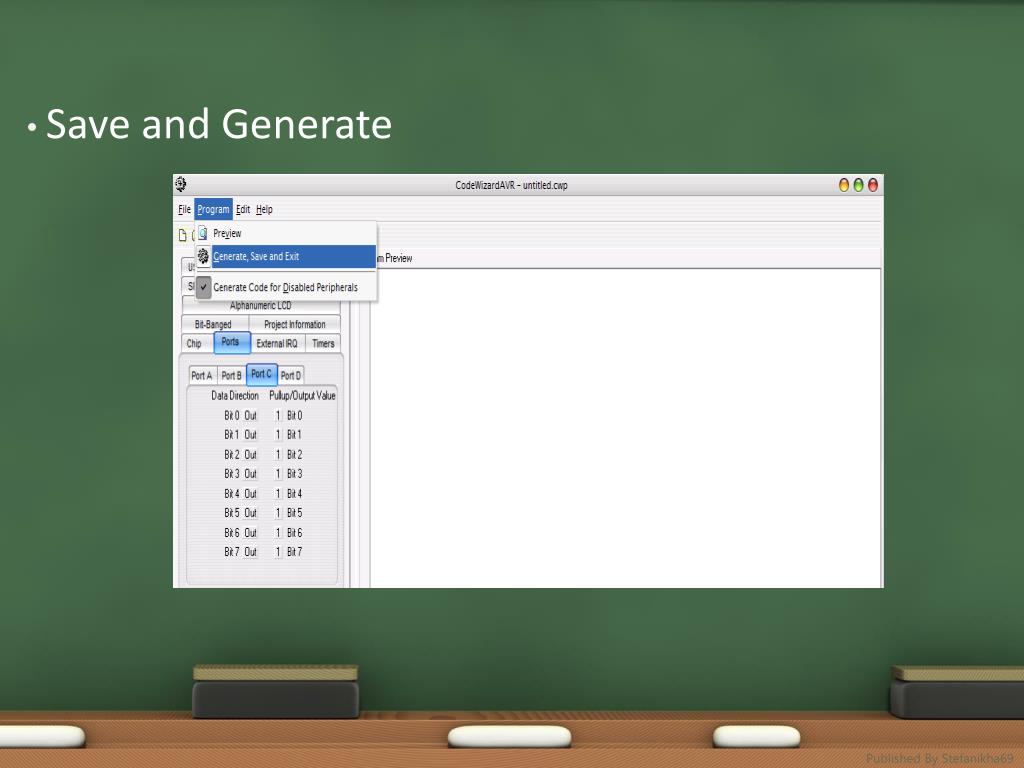Open the Project Information tab
Viewport: 1024px width, 768px height.
click(294, 325)
